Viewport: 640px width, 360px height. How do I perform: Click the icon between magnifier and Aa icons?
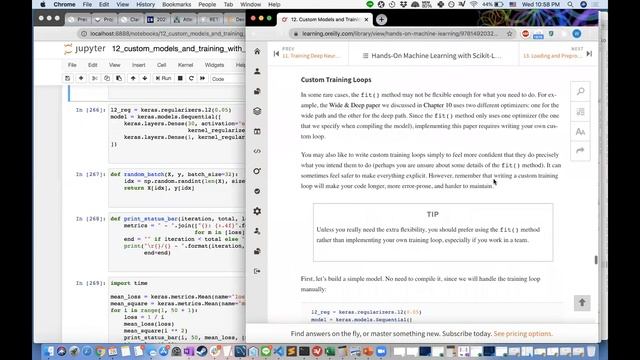click(x=580, y=111)
